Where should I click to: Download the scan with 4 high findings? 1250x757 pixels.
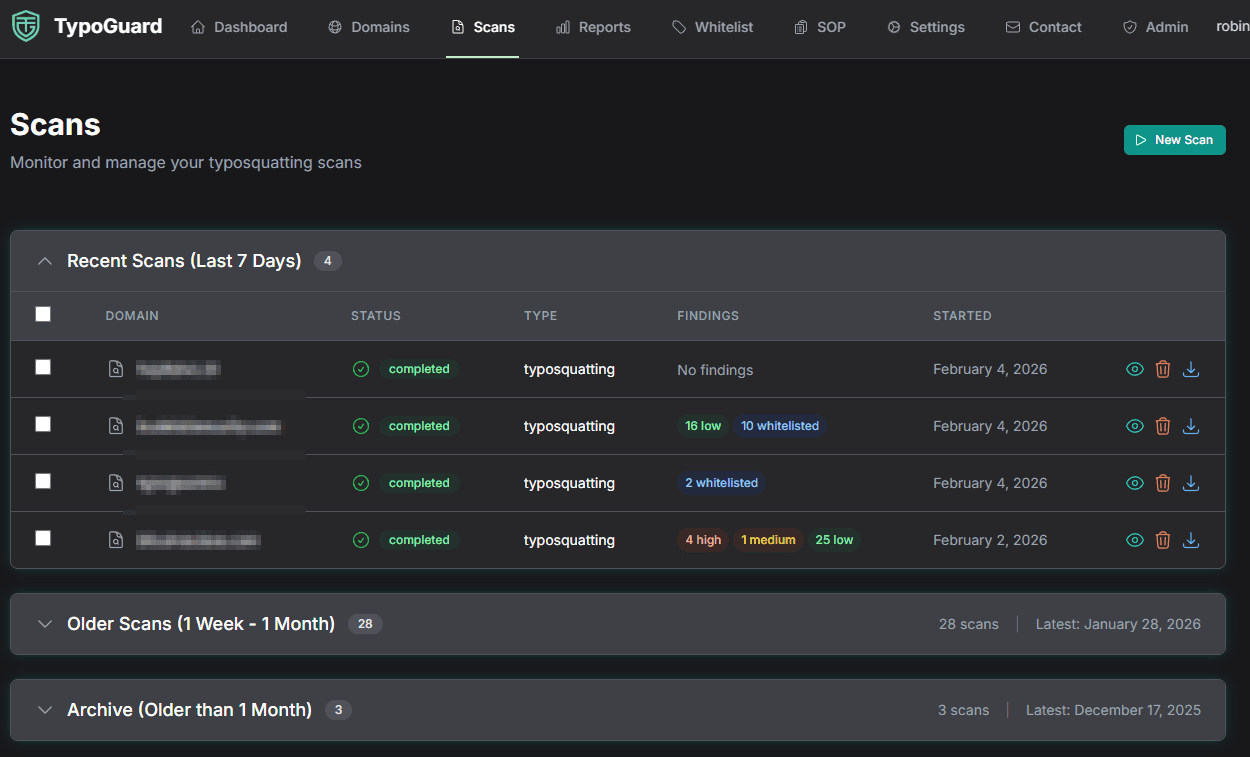tap(1190, 540)
